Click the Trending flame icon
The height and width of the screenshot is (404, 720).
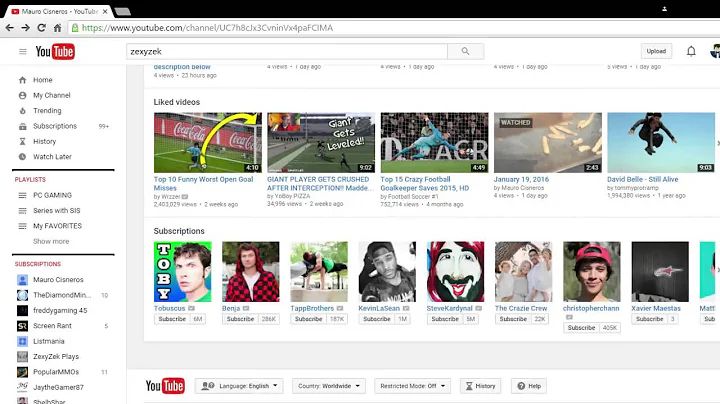click(22, 111)
